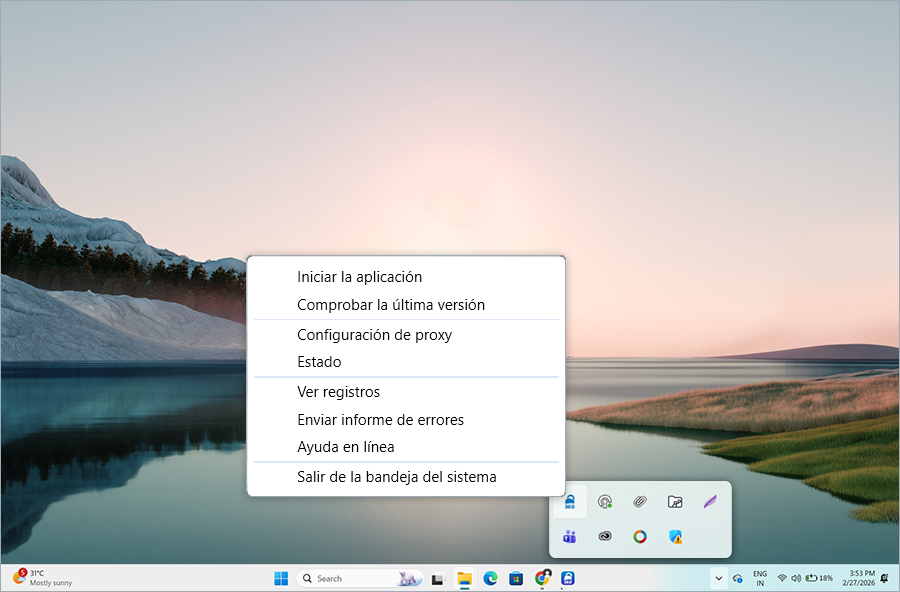Choose 'Comprobar la última versión'
Image resolution: width=900 pixels, height=592 pixels.
tap(390, 305)
